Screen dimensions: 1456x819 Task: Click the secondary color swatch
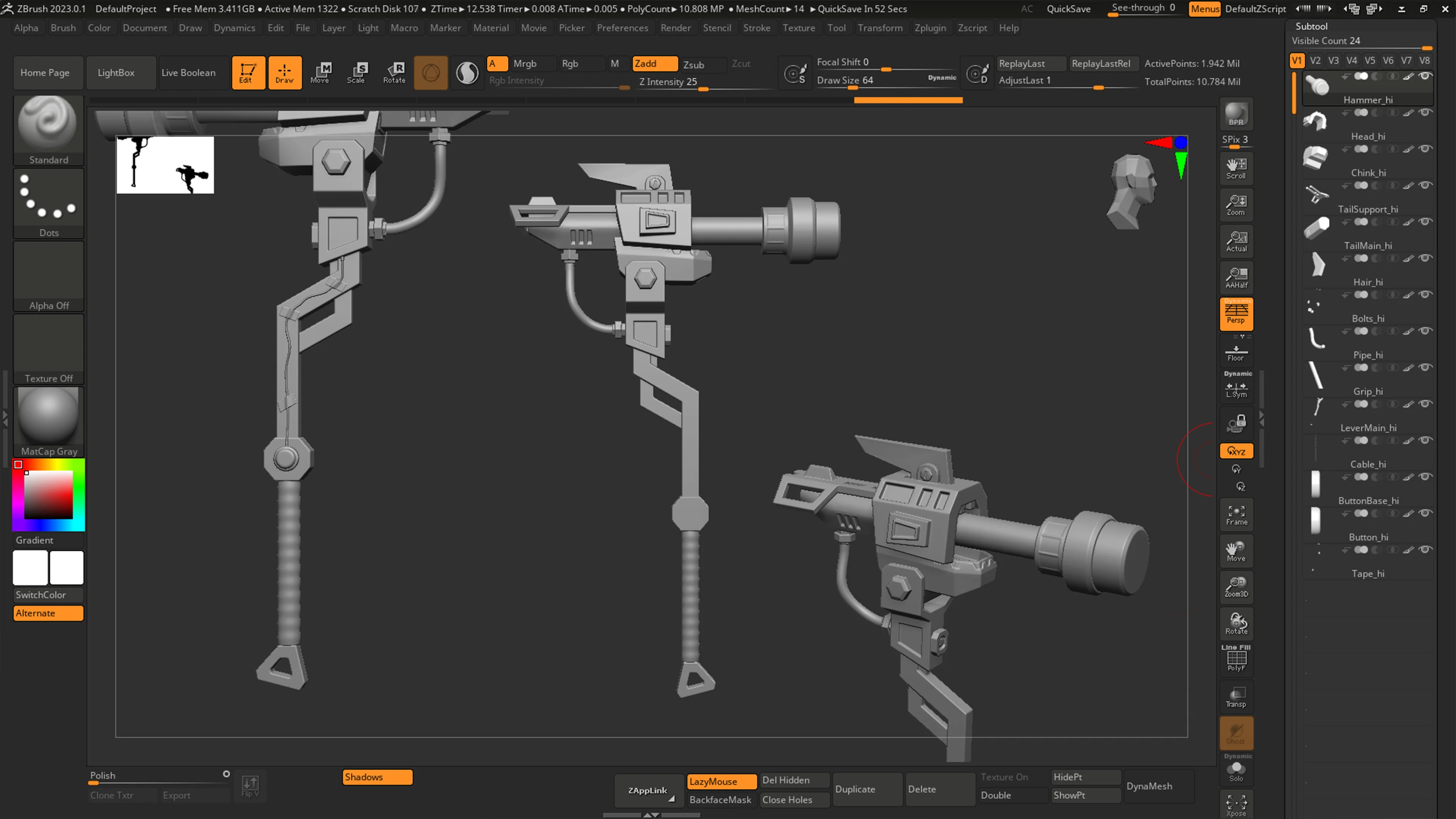(30, 567)
